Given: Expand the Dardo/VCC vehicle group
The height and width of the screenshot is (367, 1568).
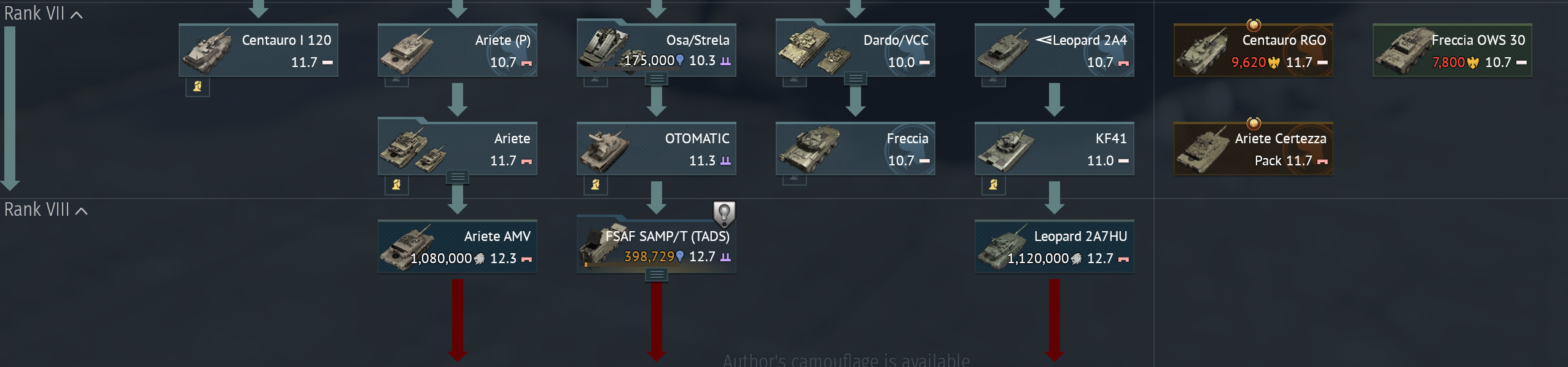Looking at the screenshot, I should 856,78.
